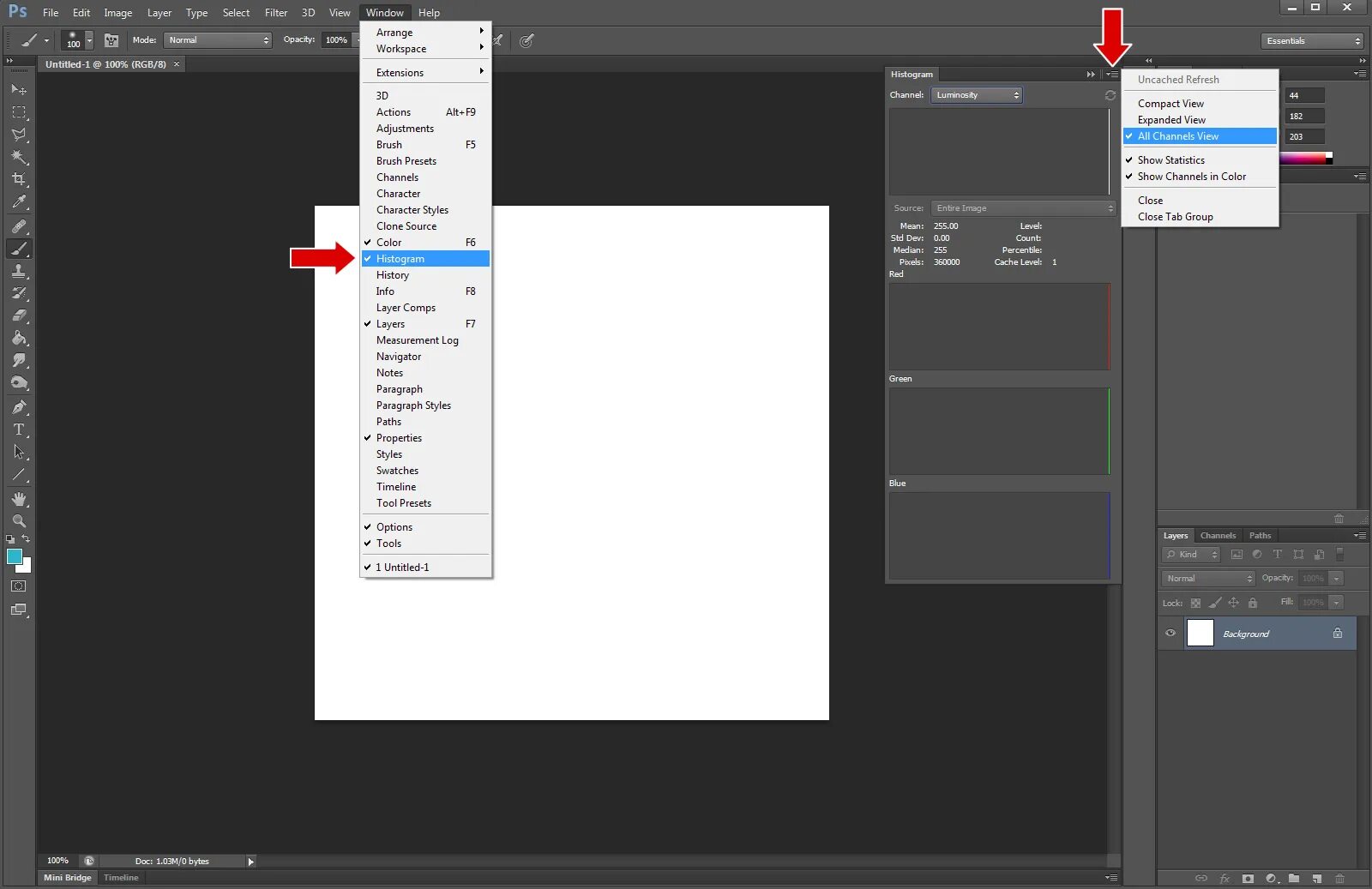
Task: Click the foreground color swatch
Action: 14,558
